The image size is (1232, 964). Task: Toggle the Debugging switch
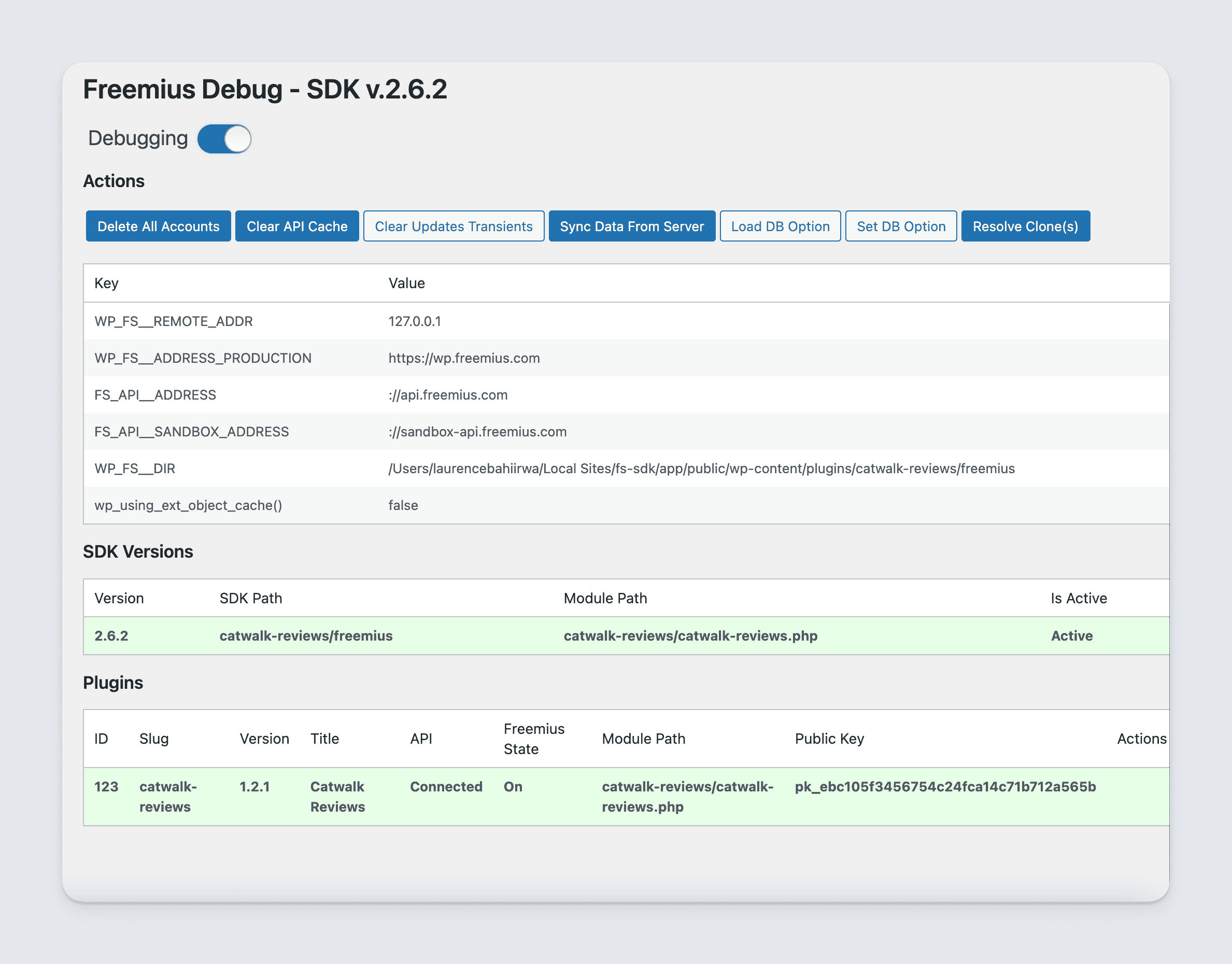coord(224,139)
